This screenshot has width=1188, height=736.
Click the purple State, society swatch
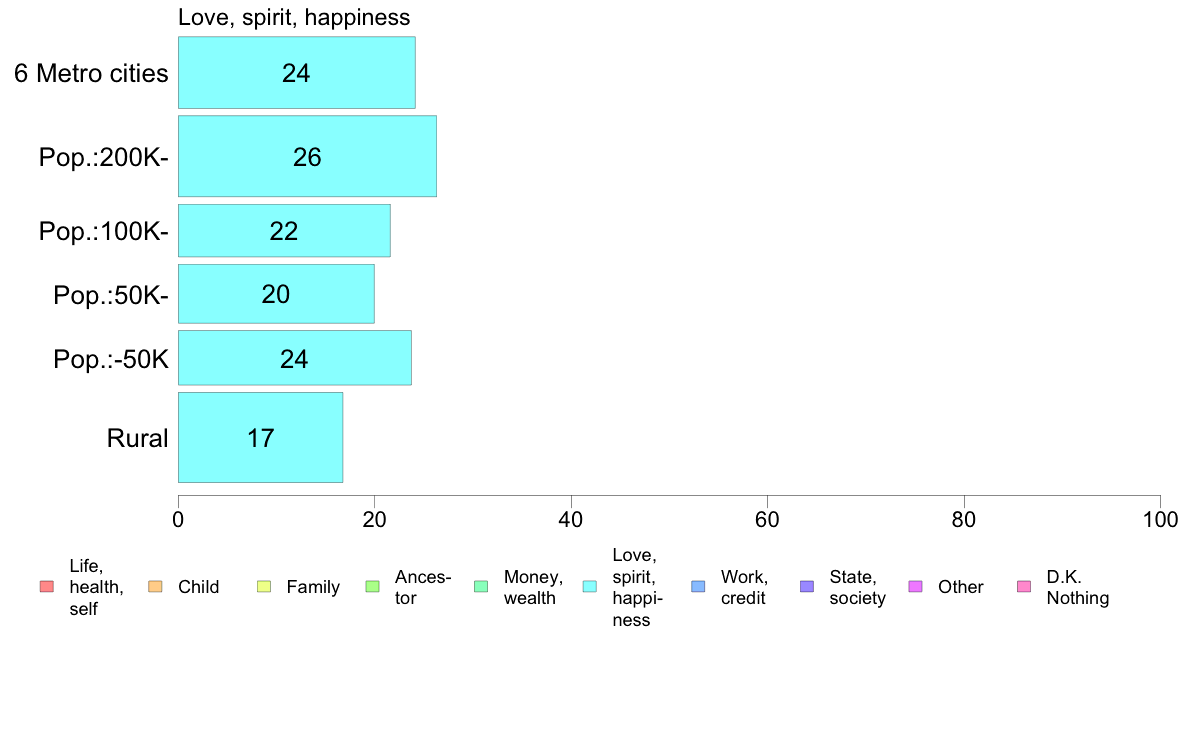tap(807, 587)
